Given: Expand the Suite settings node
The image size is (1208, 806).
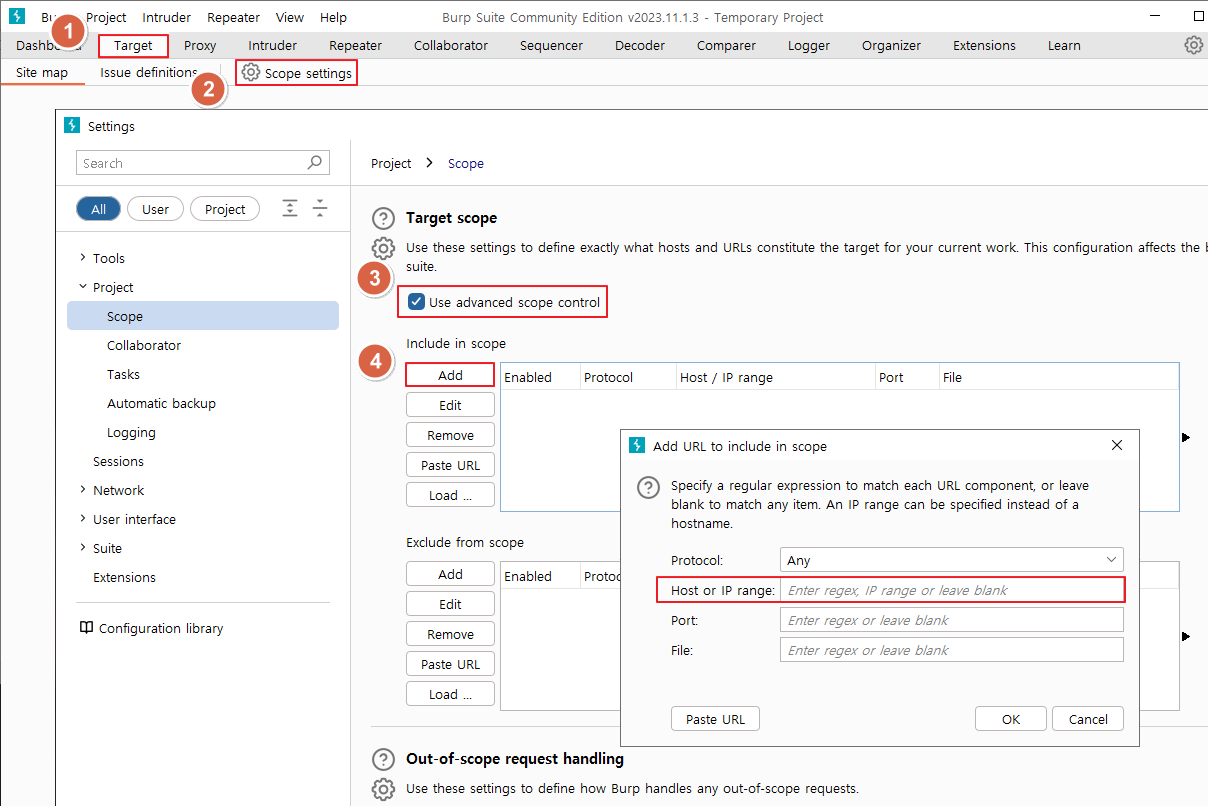Looking at the screenshot, I should [82, 548].
